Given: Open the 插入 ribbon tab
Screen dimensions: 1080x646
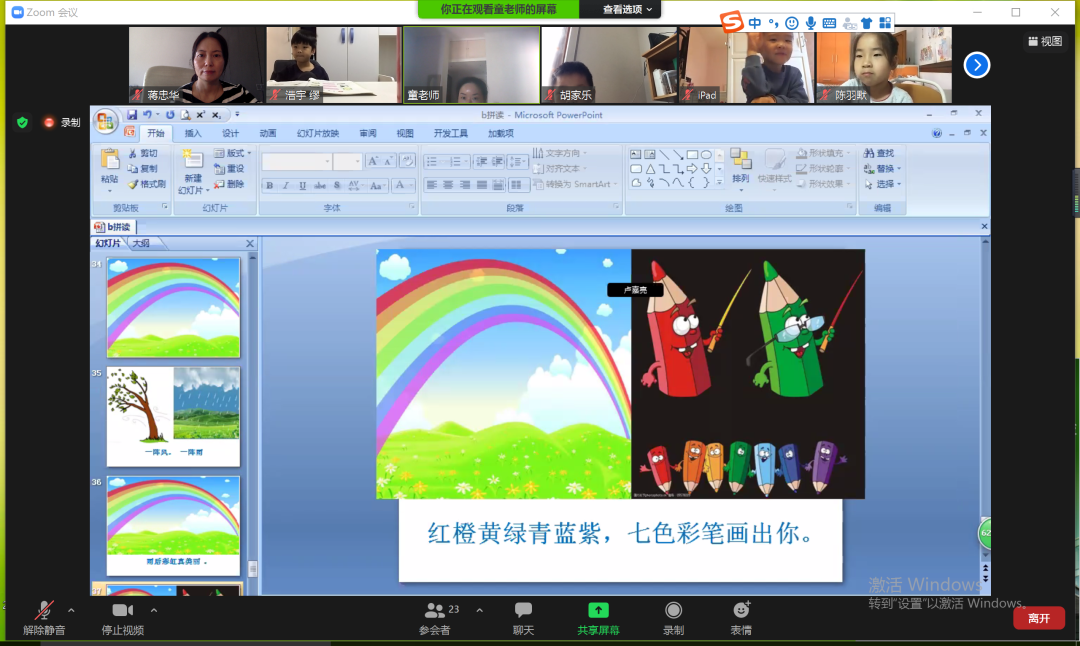Looking at the screenshot, I should point(193,134).
